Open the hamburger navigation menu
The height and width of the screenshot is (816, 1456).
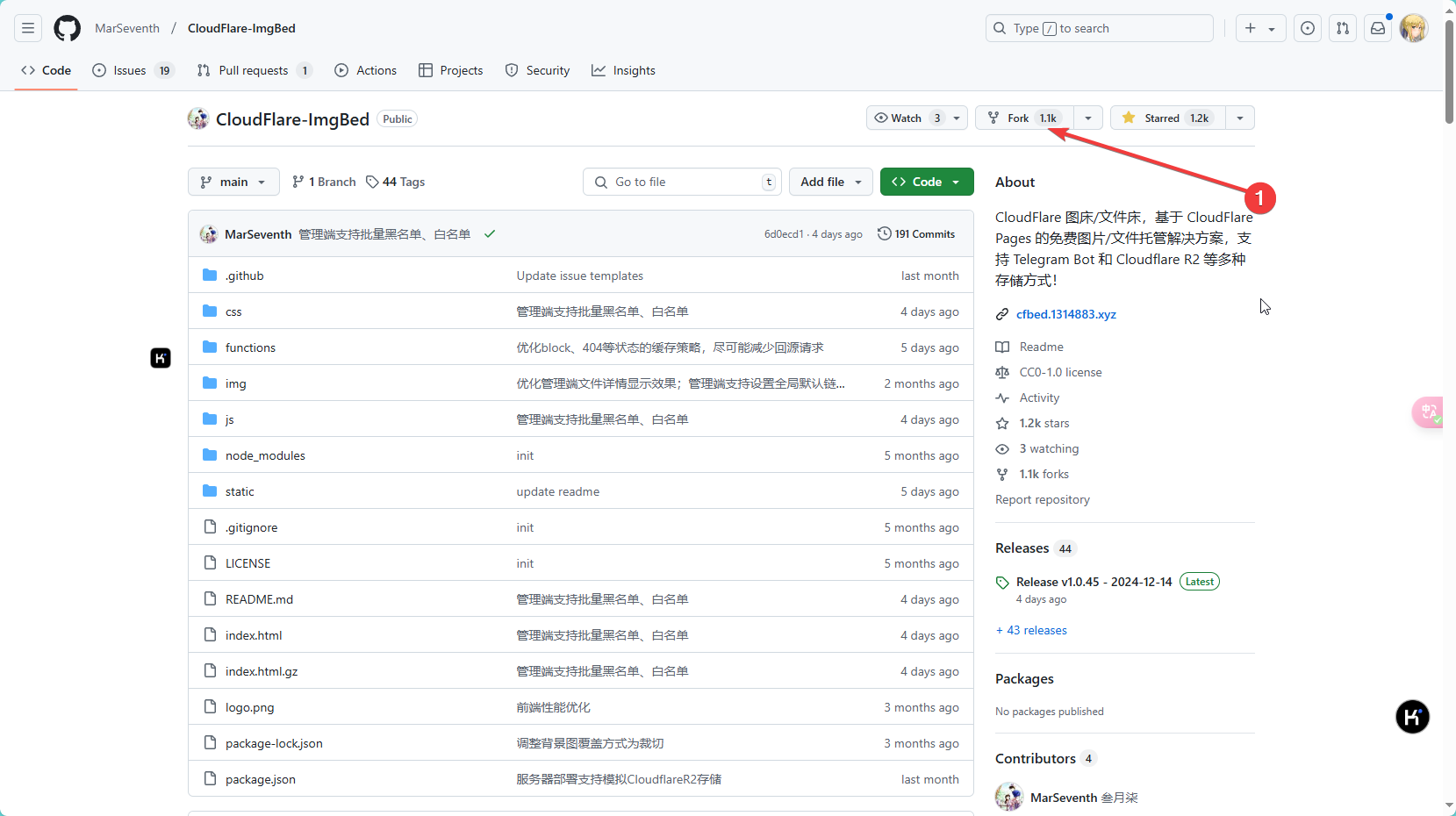[28, 28]
